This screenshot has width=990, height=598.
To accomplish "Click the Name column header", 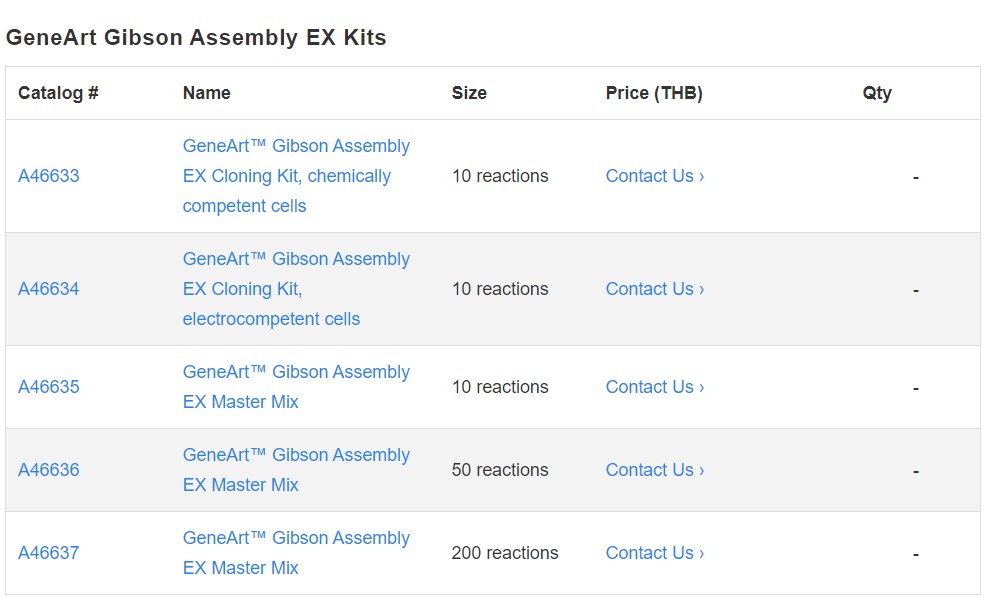I will tap(207, 93).
